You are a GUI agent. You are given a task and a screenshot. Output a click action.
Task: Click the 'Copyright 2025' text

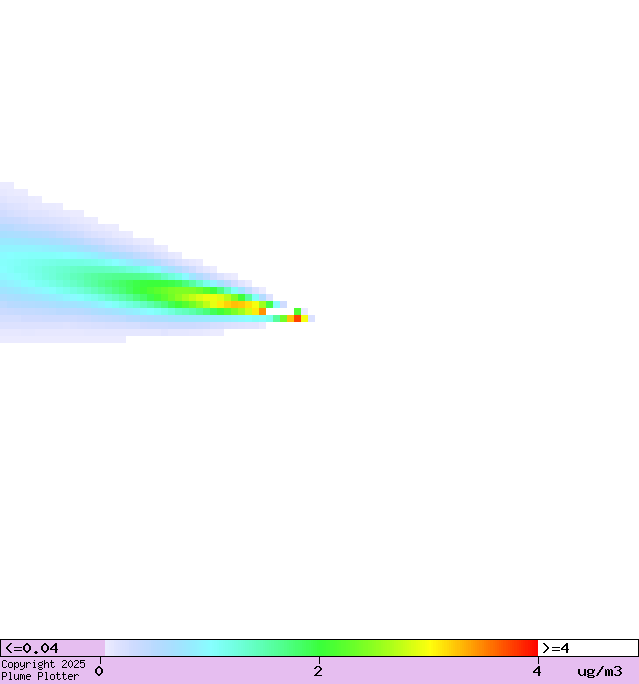click(43, 664)
